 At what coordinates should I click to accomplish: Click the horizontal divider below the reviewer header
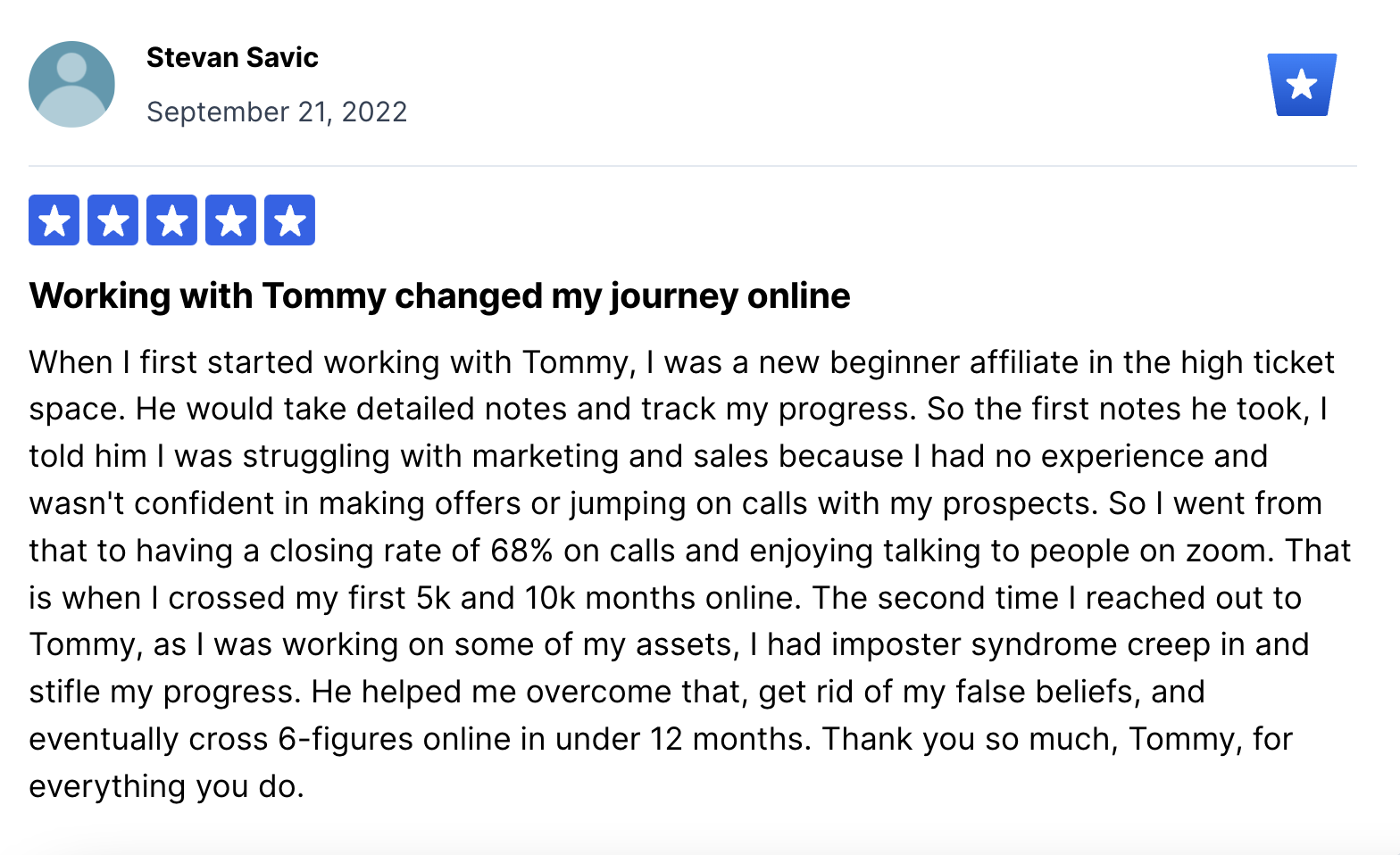(693, 166)
